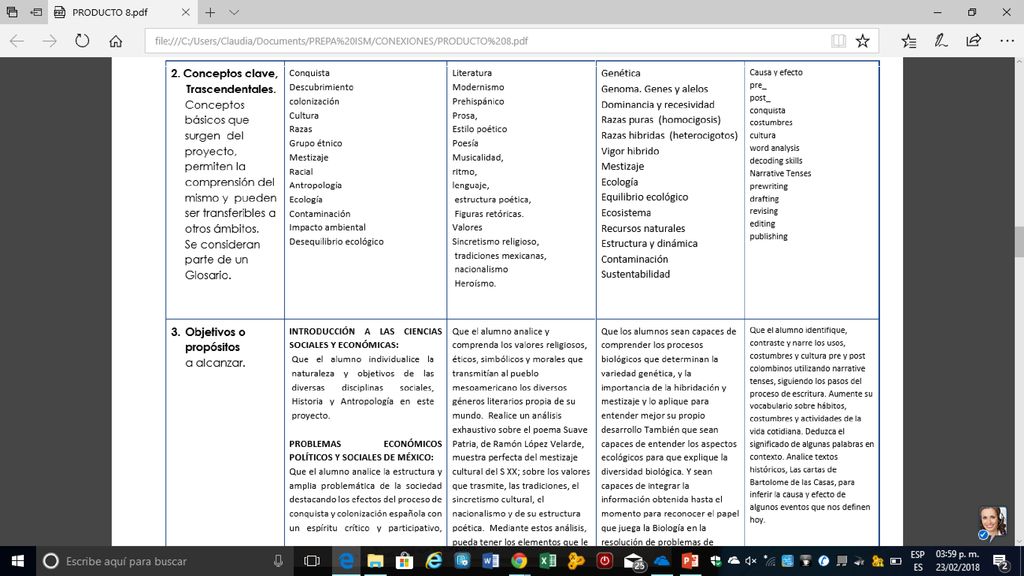Image resolution: width=1024 pixels, height=576 pixels.
Task: Switch to Edge in the taskbar
Action: click(346, 561)
